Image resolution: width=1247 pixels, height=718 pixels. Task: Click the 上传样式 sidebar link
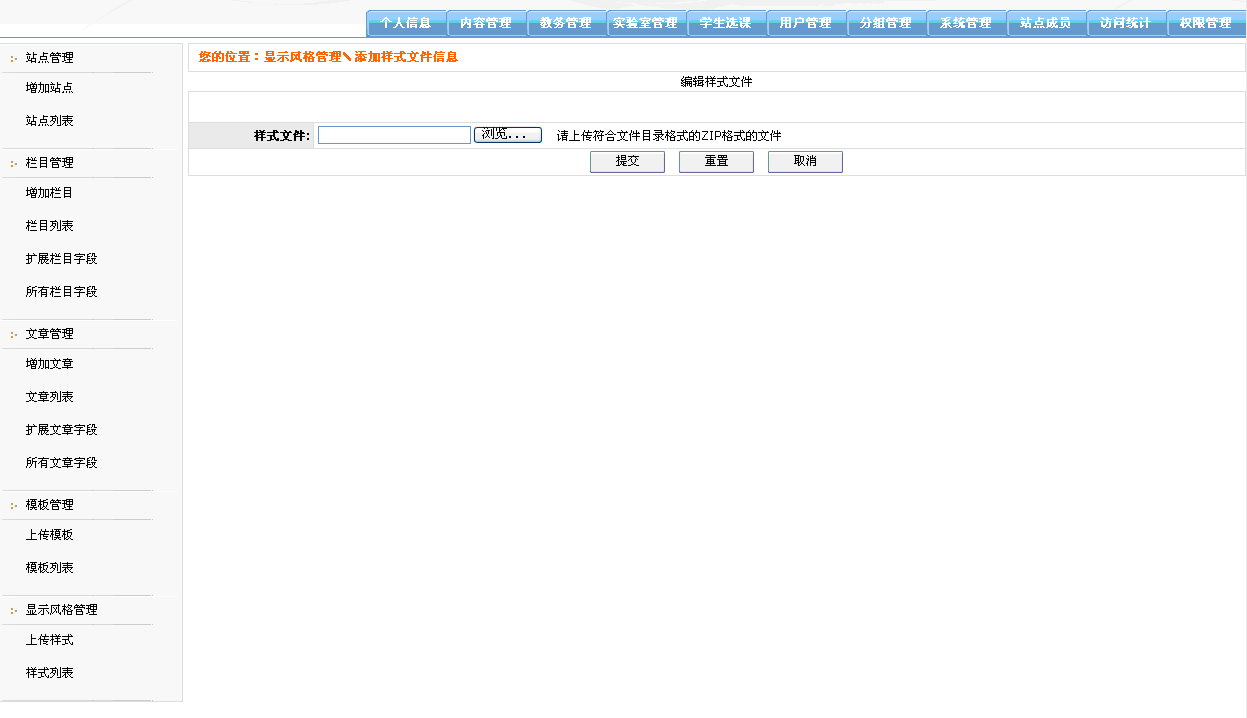(49, 640)
